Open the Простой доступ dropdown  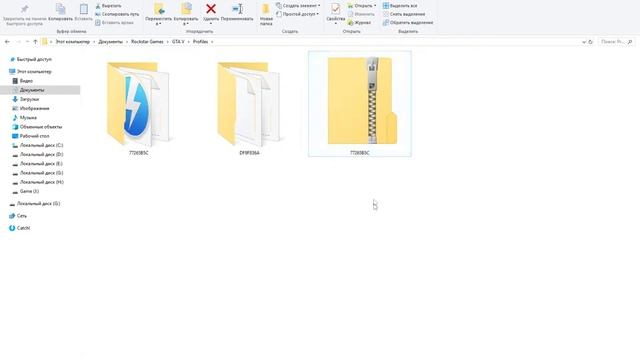tap(298, 14)
